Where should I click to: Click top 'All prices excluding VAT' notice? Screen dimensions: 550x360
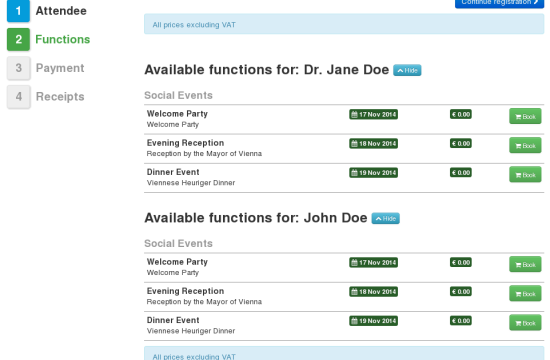pos(344,25)
